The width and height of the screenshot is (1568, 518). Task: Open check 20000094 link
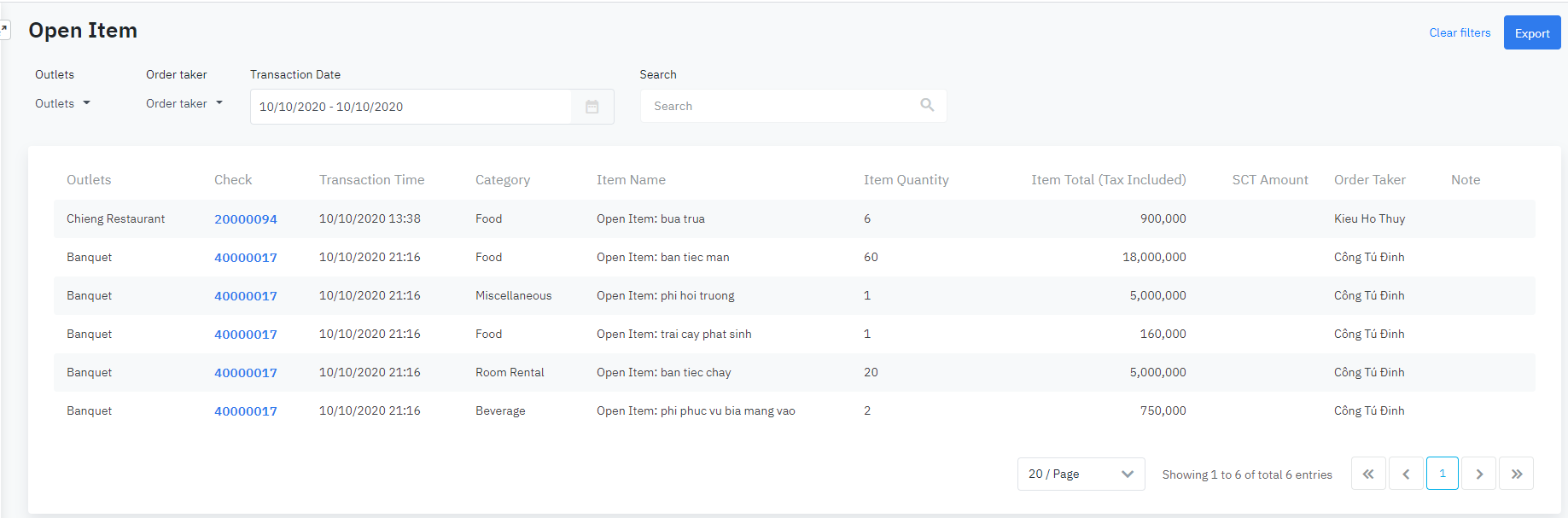tap(246, 219)
